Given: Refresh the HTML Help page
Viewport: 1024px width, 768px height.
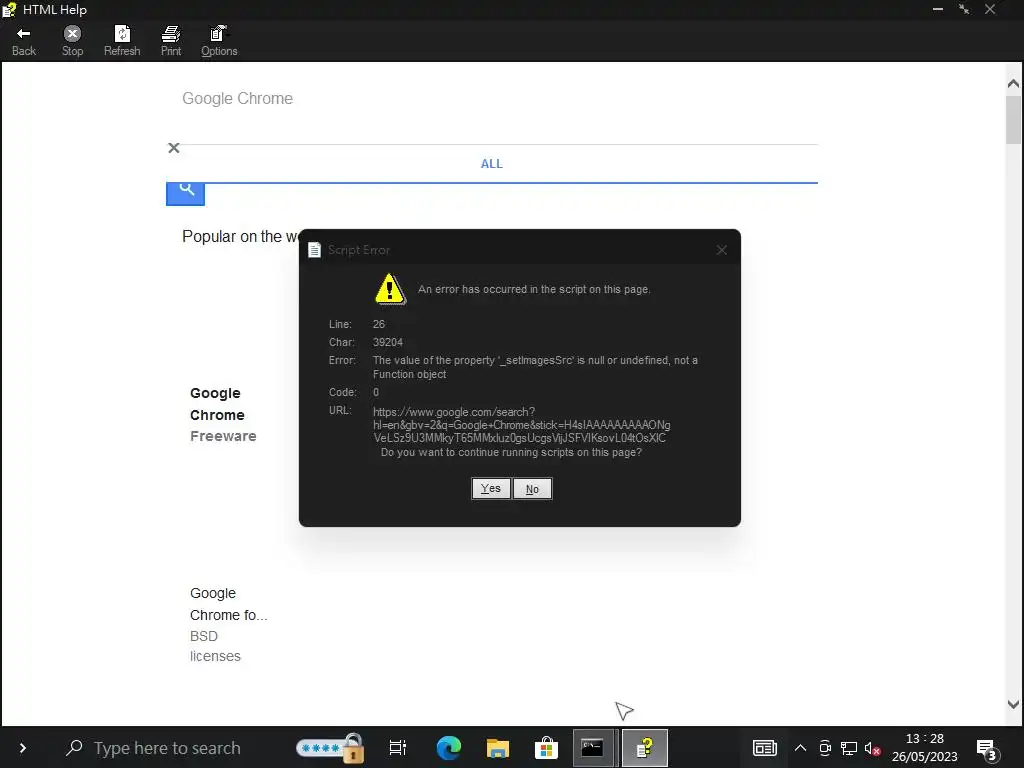Looking at the screenshot, I should coord(122,41).
